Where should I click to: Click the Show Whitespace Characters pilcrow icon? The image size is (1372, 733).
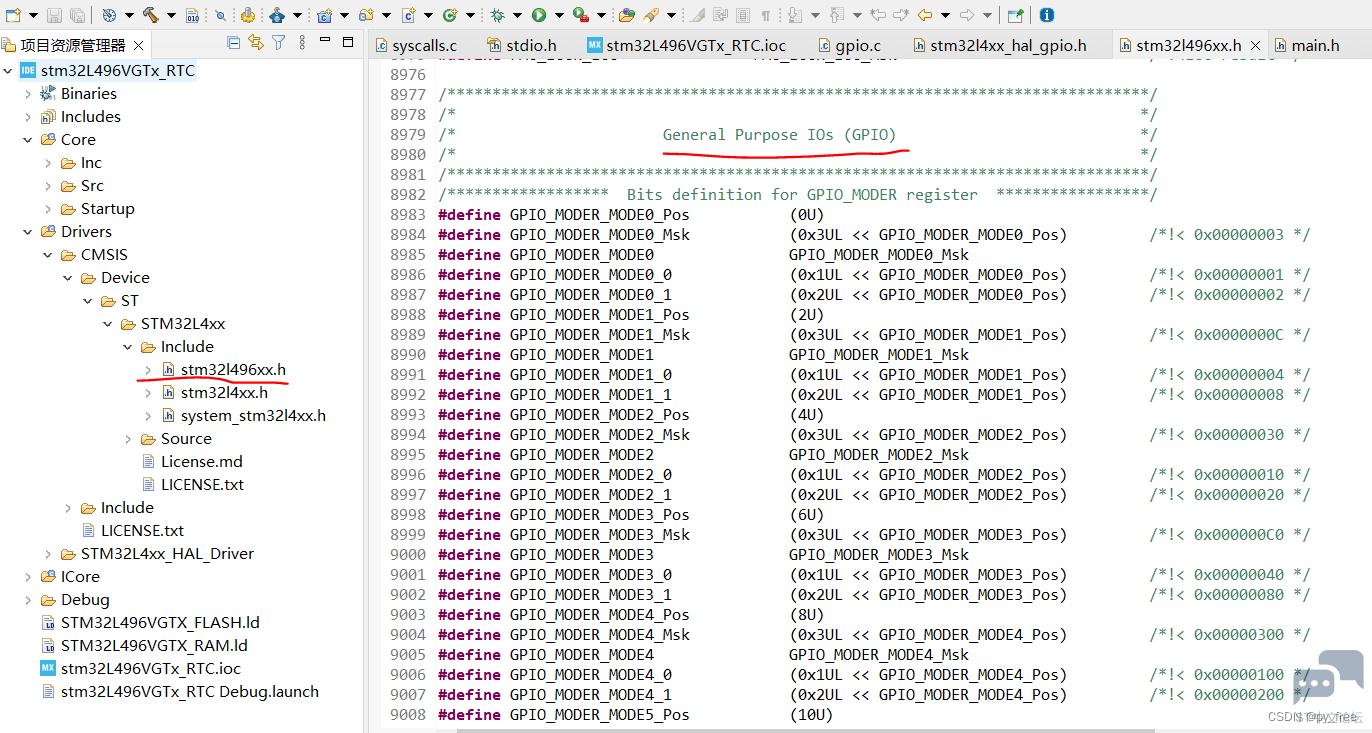[766, 15]
